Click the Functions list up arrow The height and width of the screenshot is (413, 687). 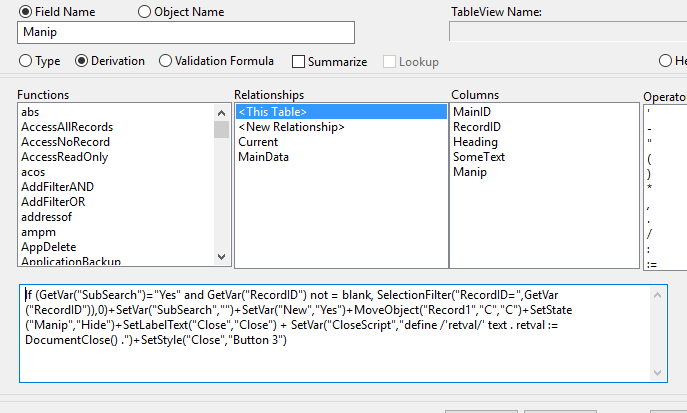[221, 113]
